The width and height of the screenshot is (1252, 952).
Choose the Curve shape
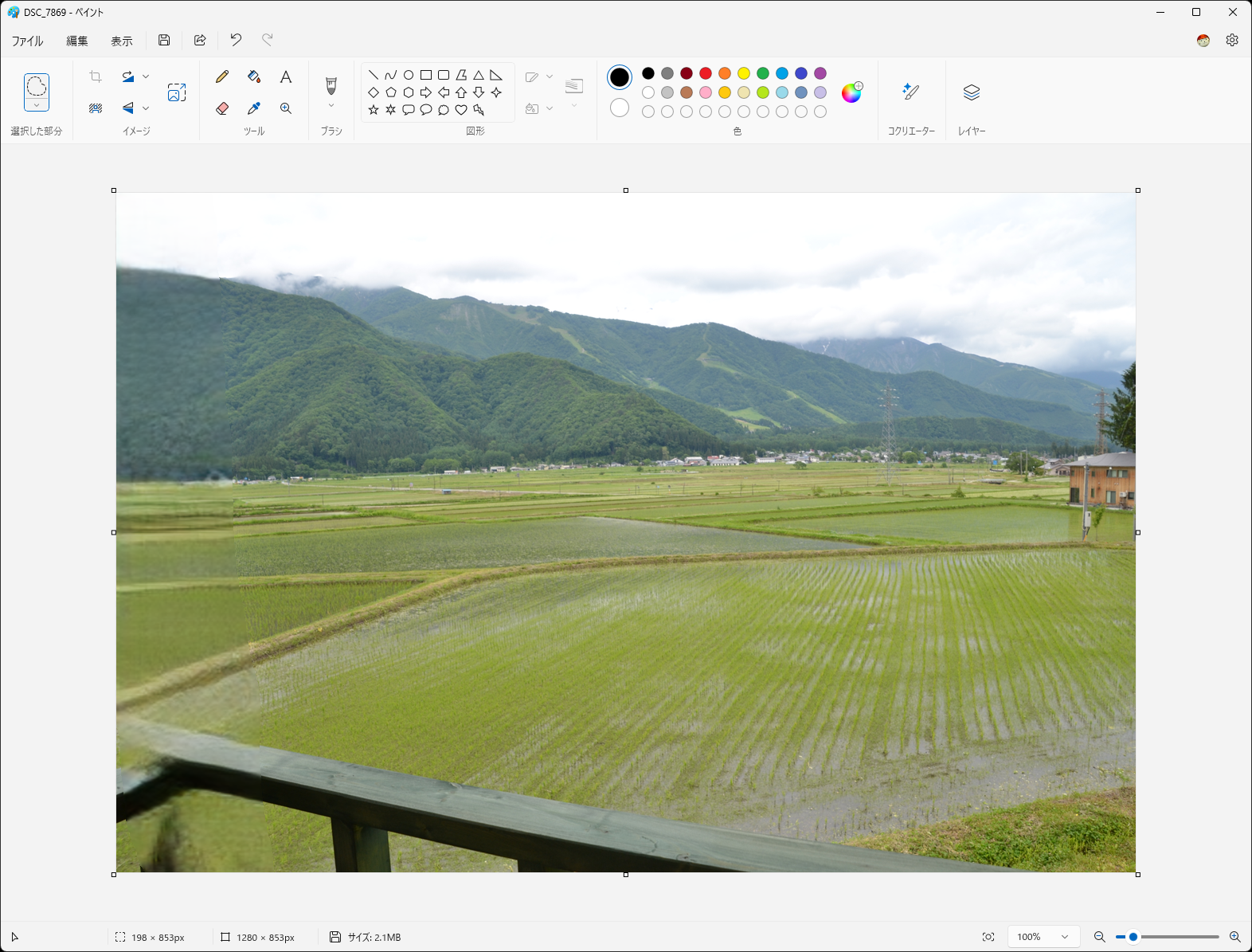coord(391,75)
